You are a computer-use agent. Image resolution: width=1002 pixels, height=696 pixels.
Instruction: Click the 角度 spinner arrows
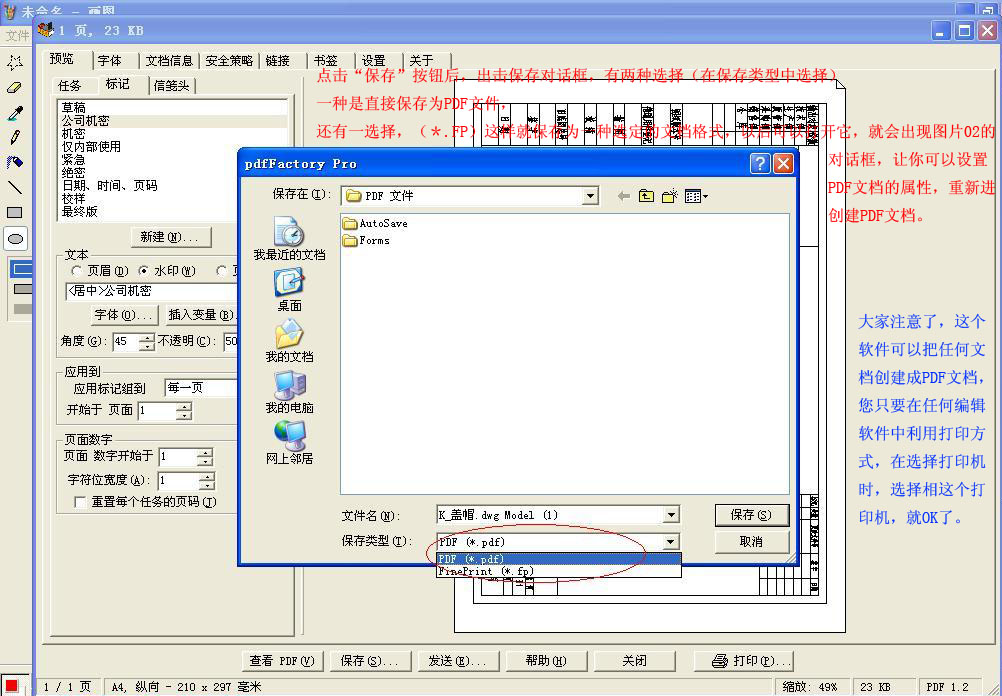pos(147,342)
